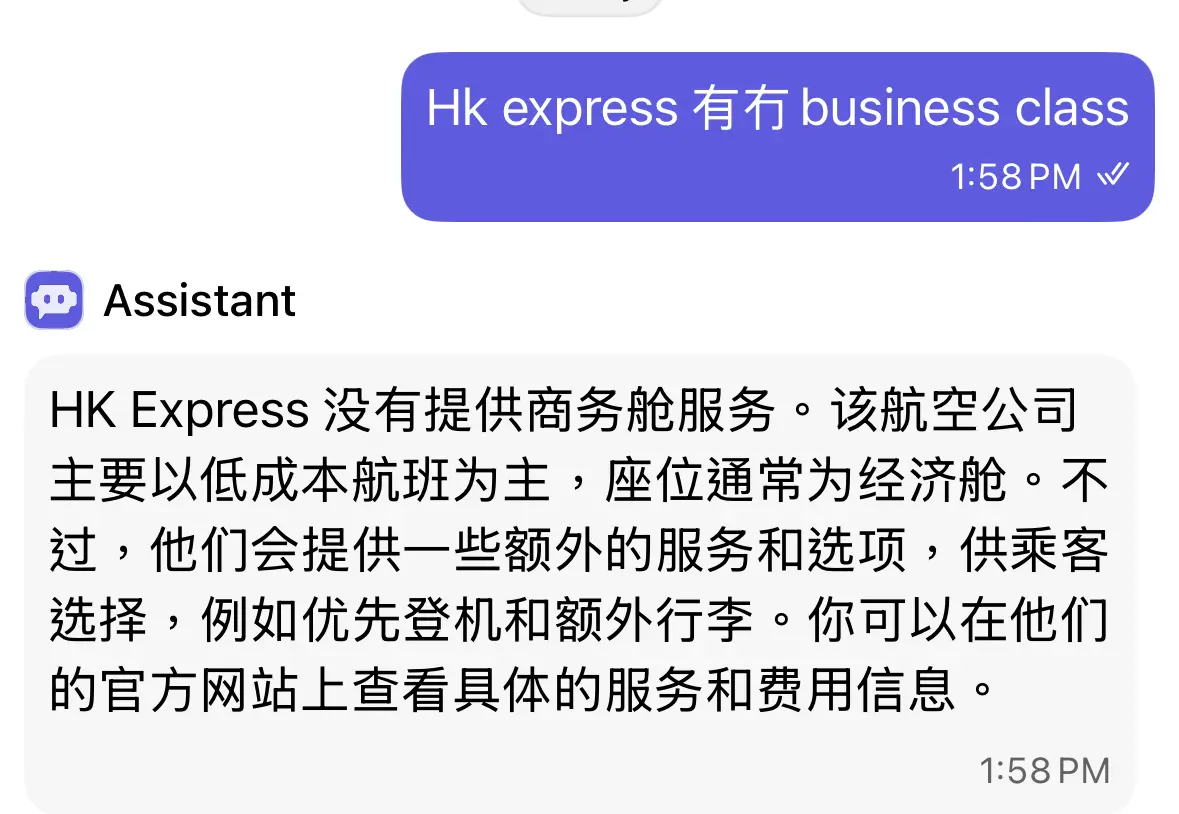This screenshot has height=814, width=1179.
Task: Click the words "business class" in sent message
Action: pyautogui.click(x=965, y=108)
